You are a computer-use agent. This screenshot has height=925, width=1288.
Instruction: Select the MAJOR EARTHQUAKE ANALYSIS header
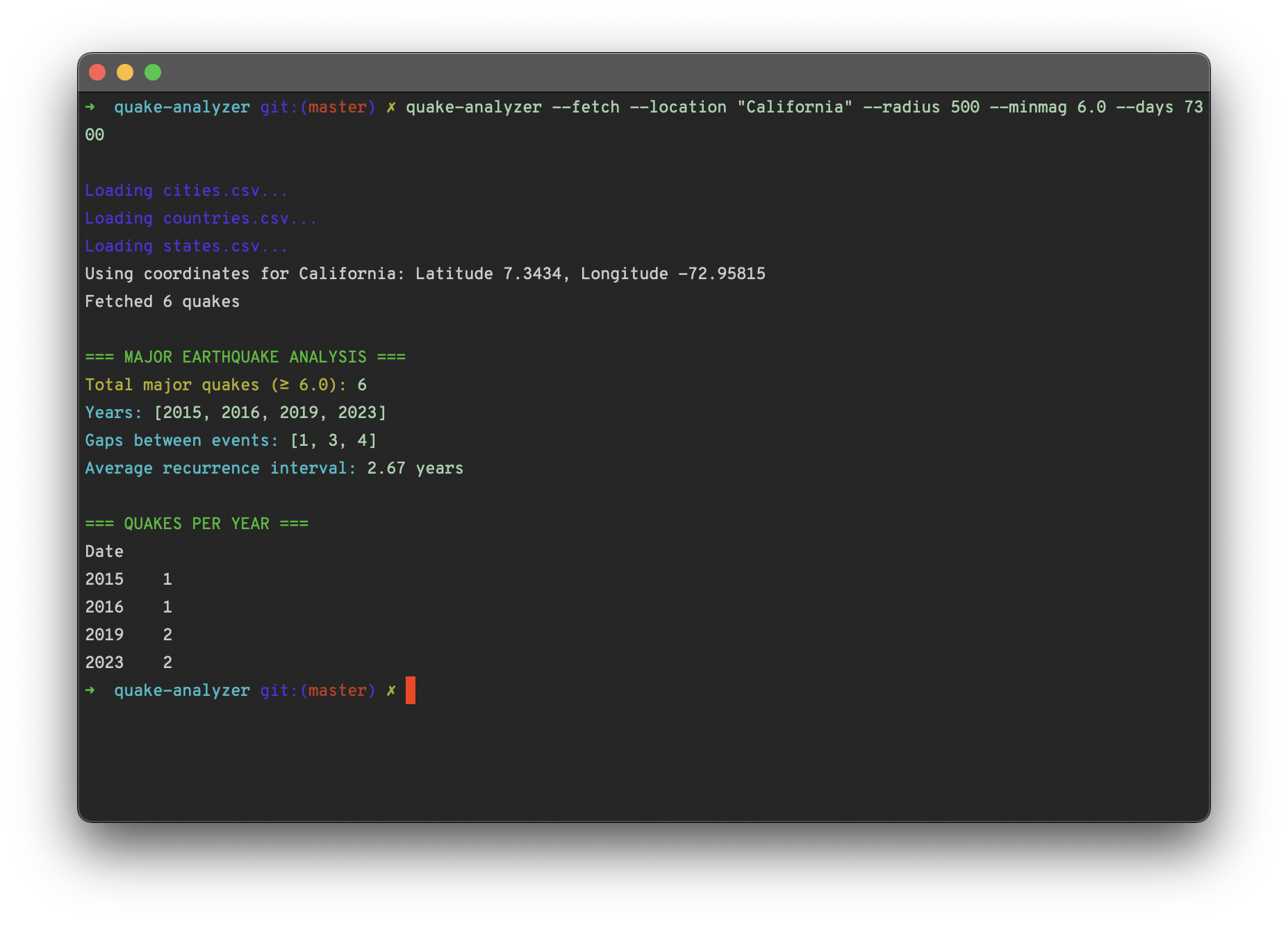click(x=245, y=356)
